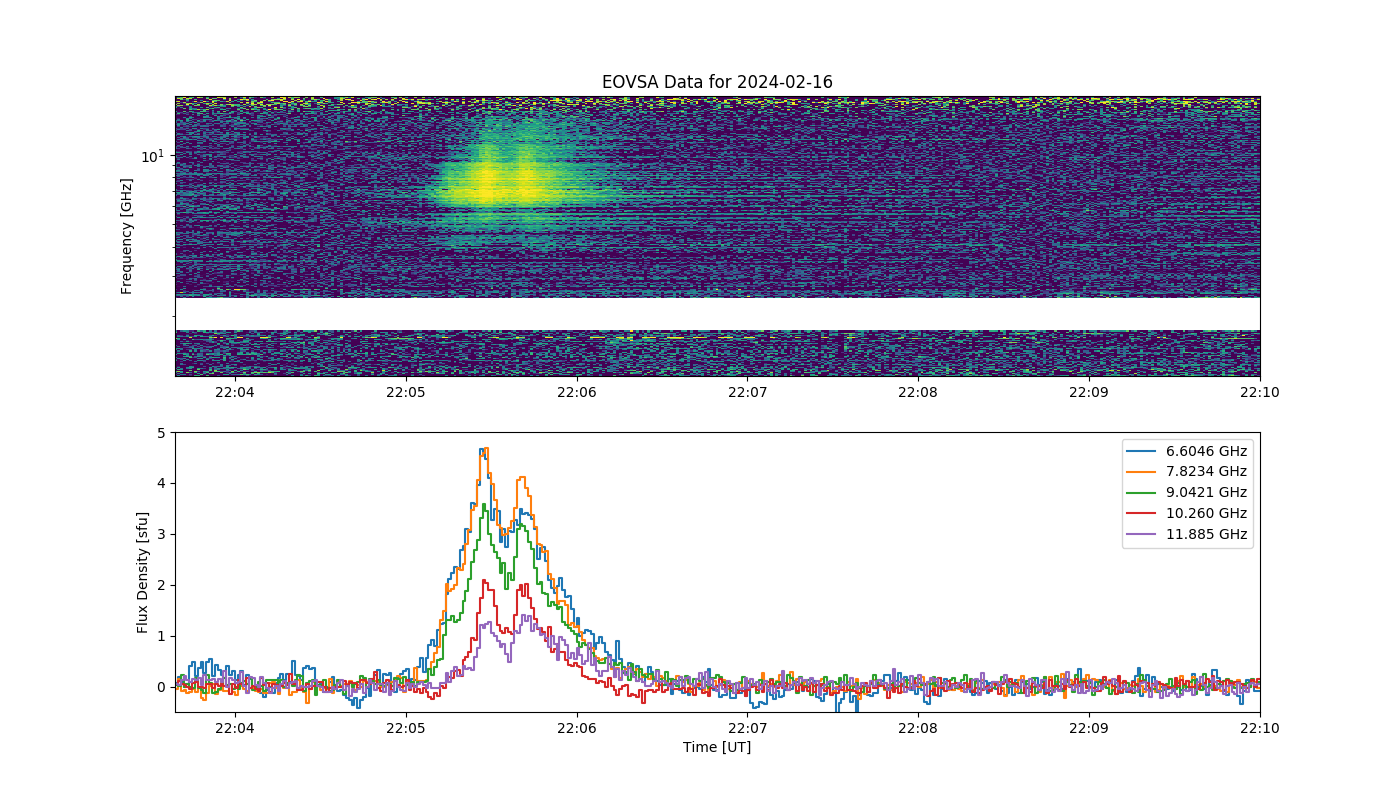Select the 10.260 GHz legend label
The image size is (1400, 800).
(1207, 513)
